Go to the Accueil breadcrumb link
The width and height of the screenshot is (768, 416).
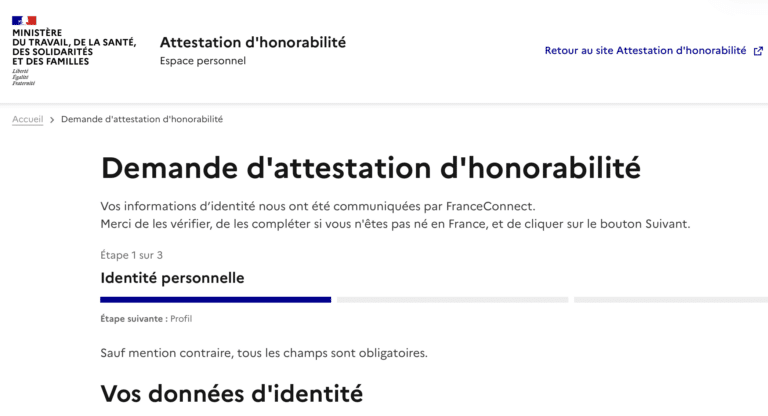coord(27,119)
